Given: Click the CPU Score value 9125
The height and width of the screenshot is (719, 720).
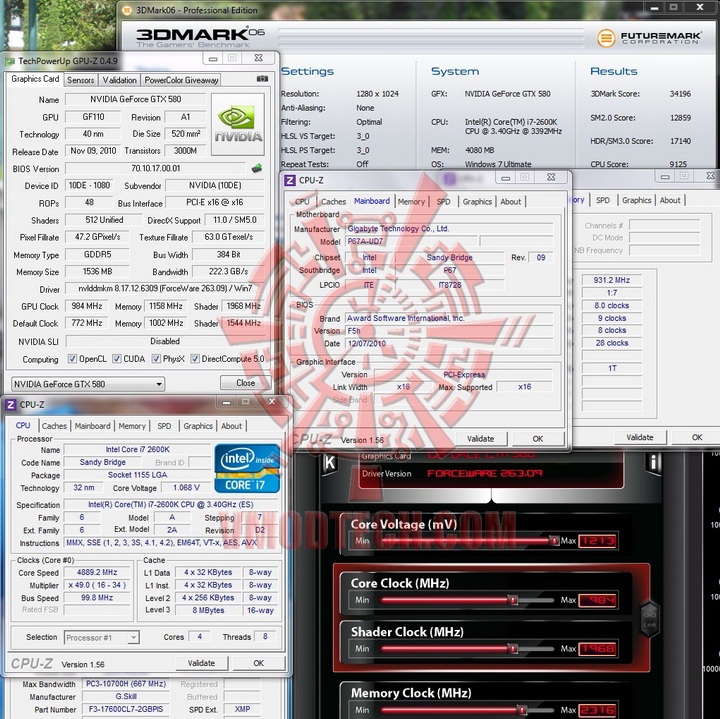Looking at the screenshot, I should (x=678, y=164).
